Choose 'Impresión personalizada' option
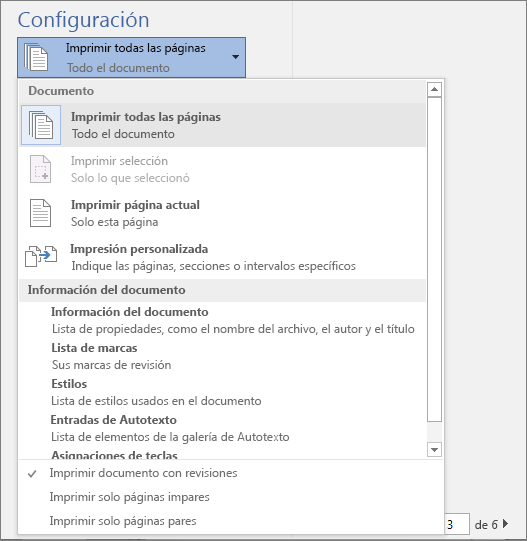Screen dimensions: 527x541 tap(223, 257)
